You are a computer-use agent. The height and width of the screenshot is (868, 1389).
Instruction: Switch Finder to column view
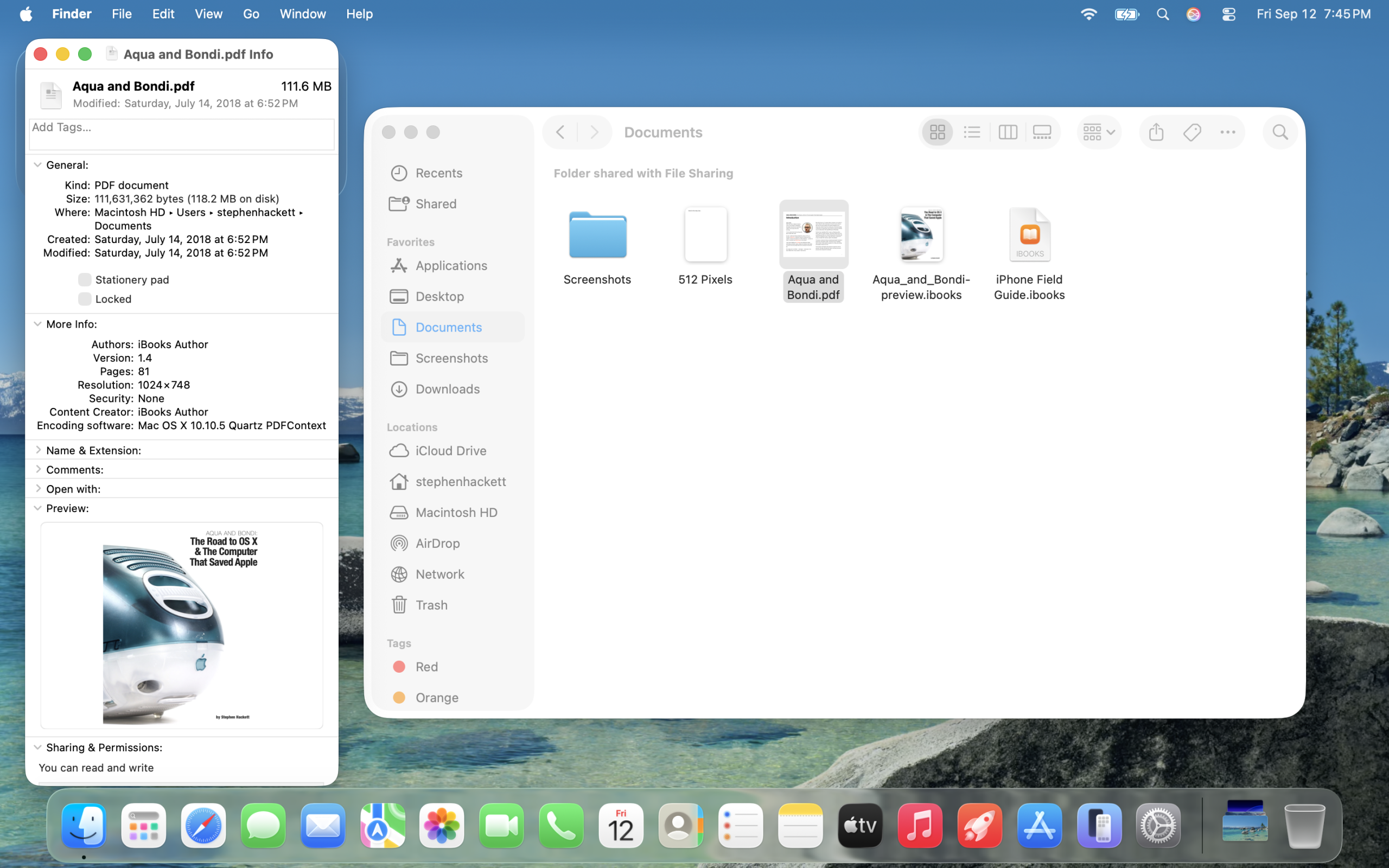coord(1008,132)
